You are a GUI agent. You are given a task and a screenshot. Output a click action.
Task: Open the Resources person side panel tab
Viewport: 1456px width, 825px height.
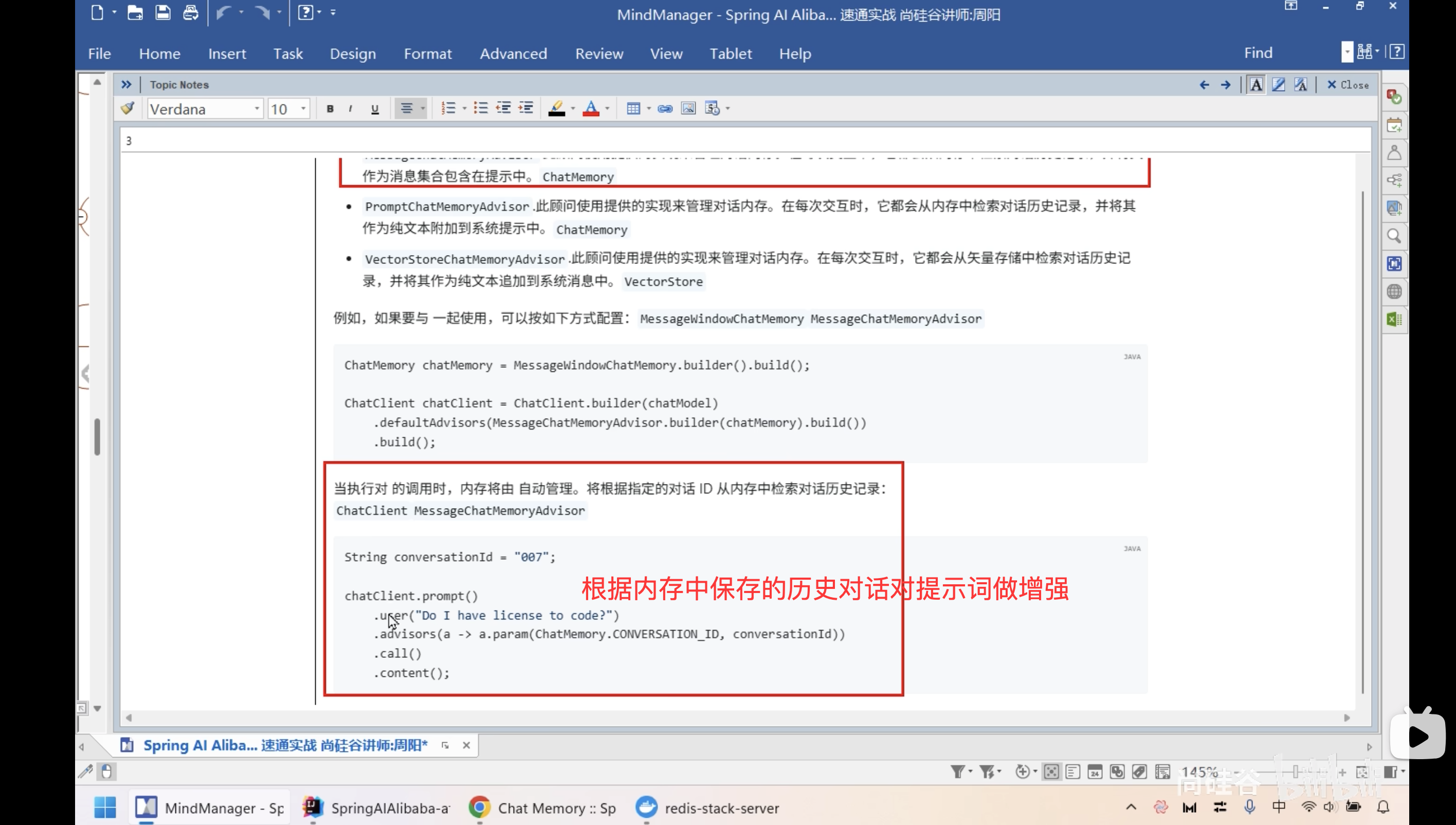pos(1394,152)
